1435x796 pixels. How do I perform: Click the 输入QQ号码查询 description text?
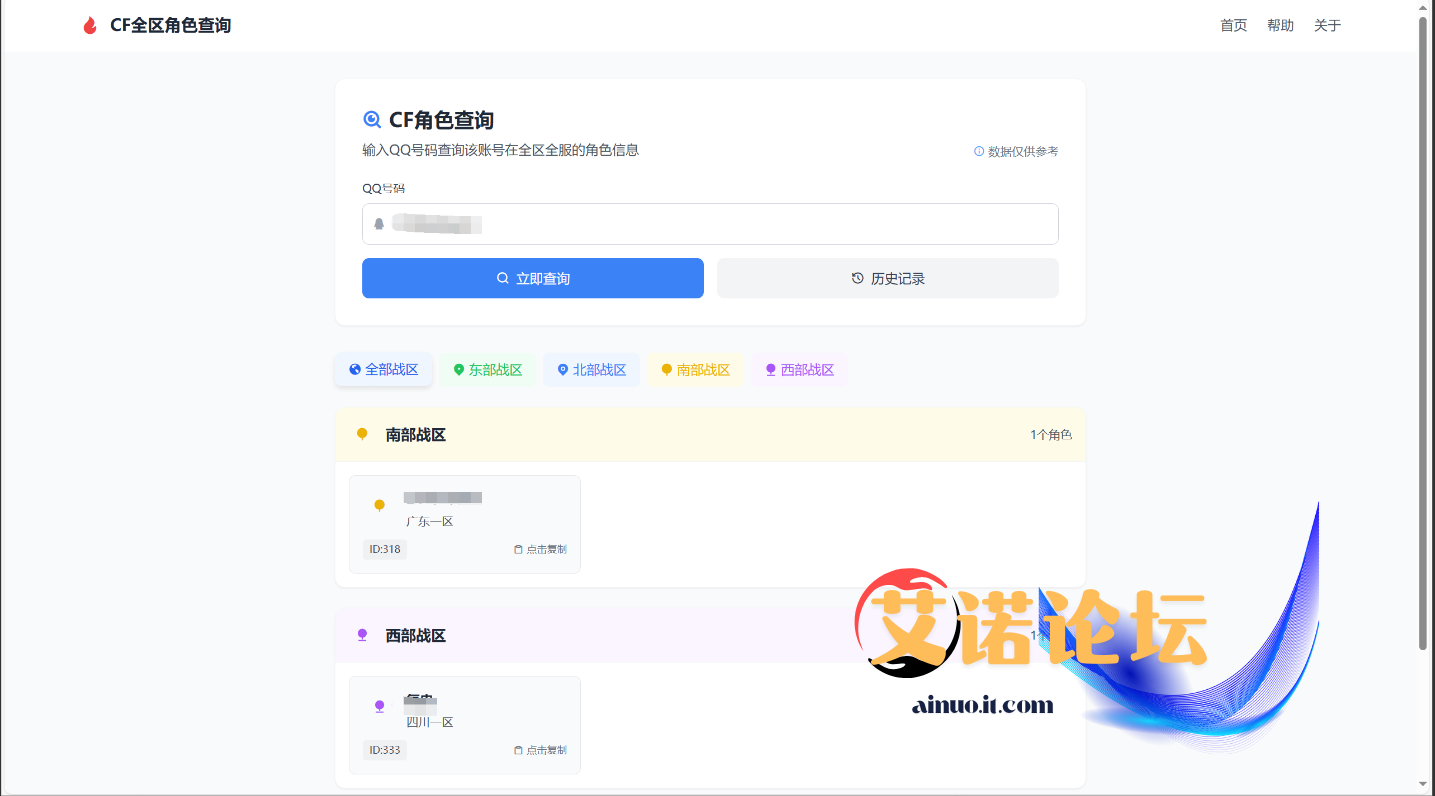click(x=500, y=150)
